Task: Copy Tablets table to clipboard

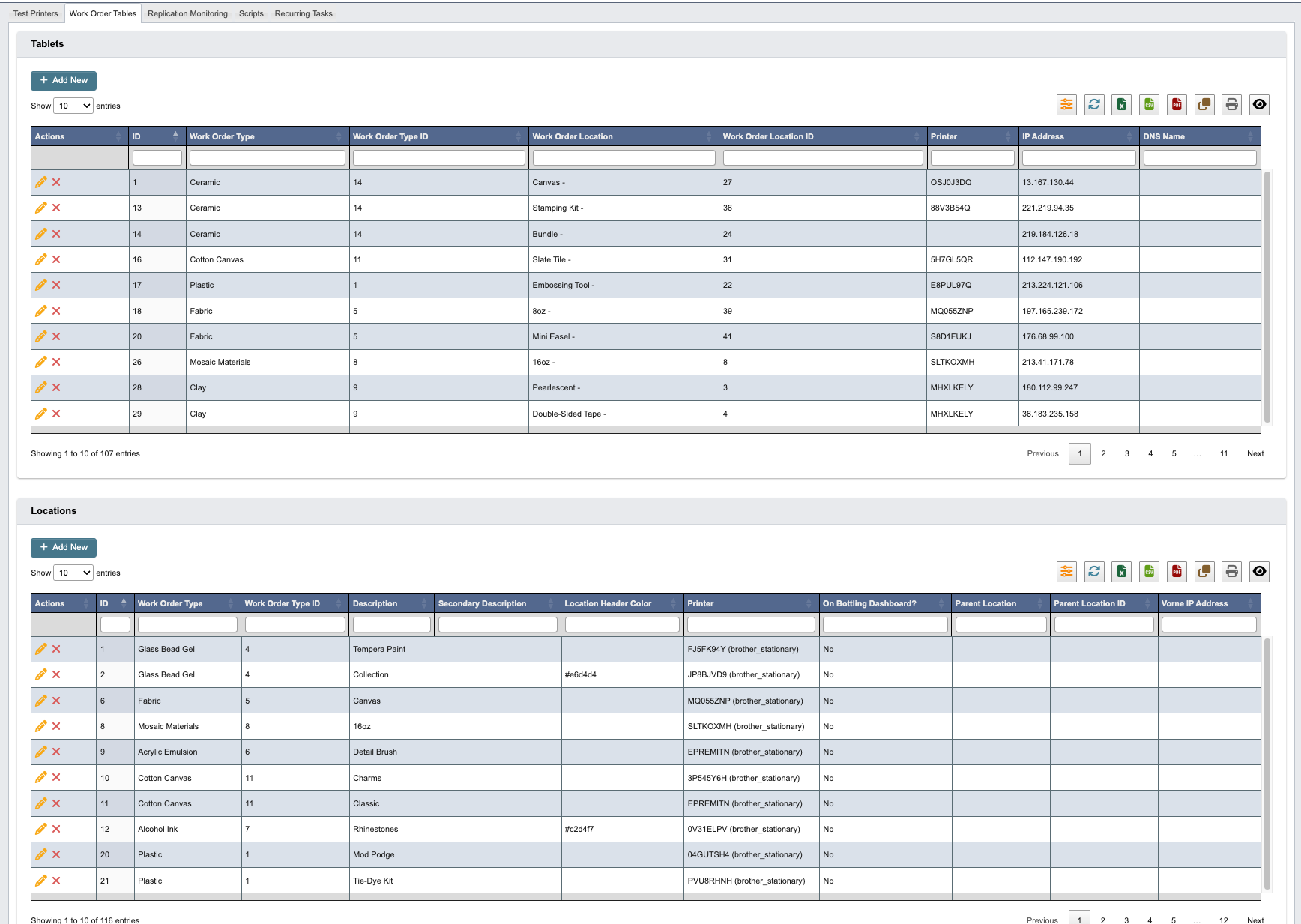Action: click(1204, 105)
